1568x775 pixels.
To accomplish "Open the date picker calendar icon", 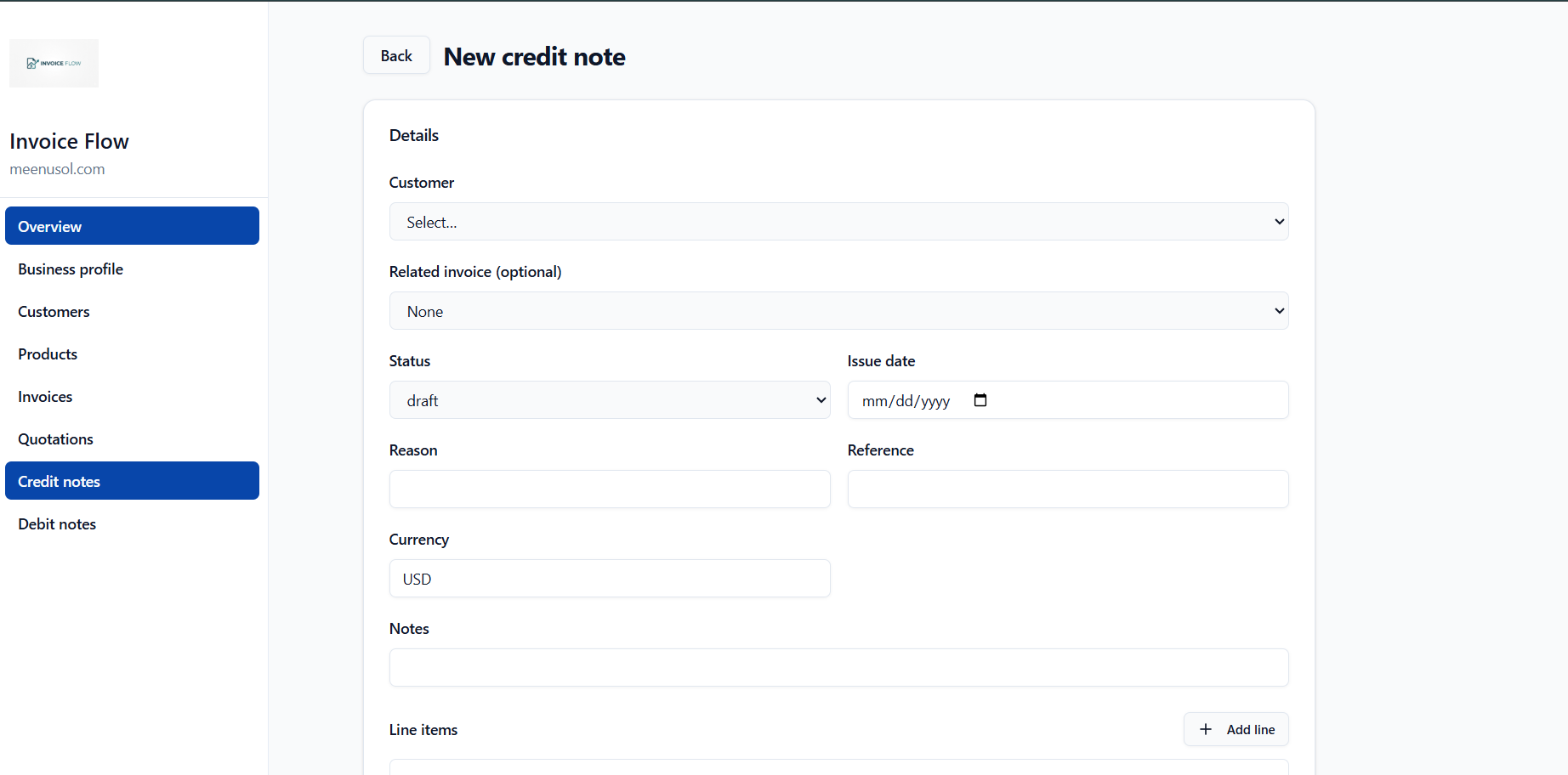I will 980,399.
